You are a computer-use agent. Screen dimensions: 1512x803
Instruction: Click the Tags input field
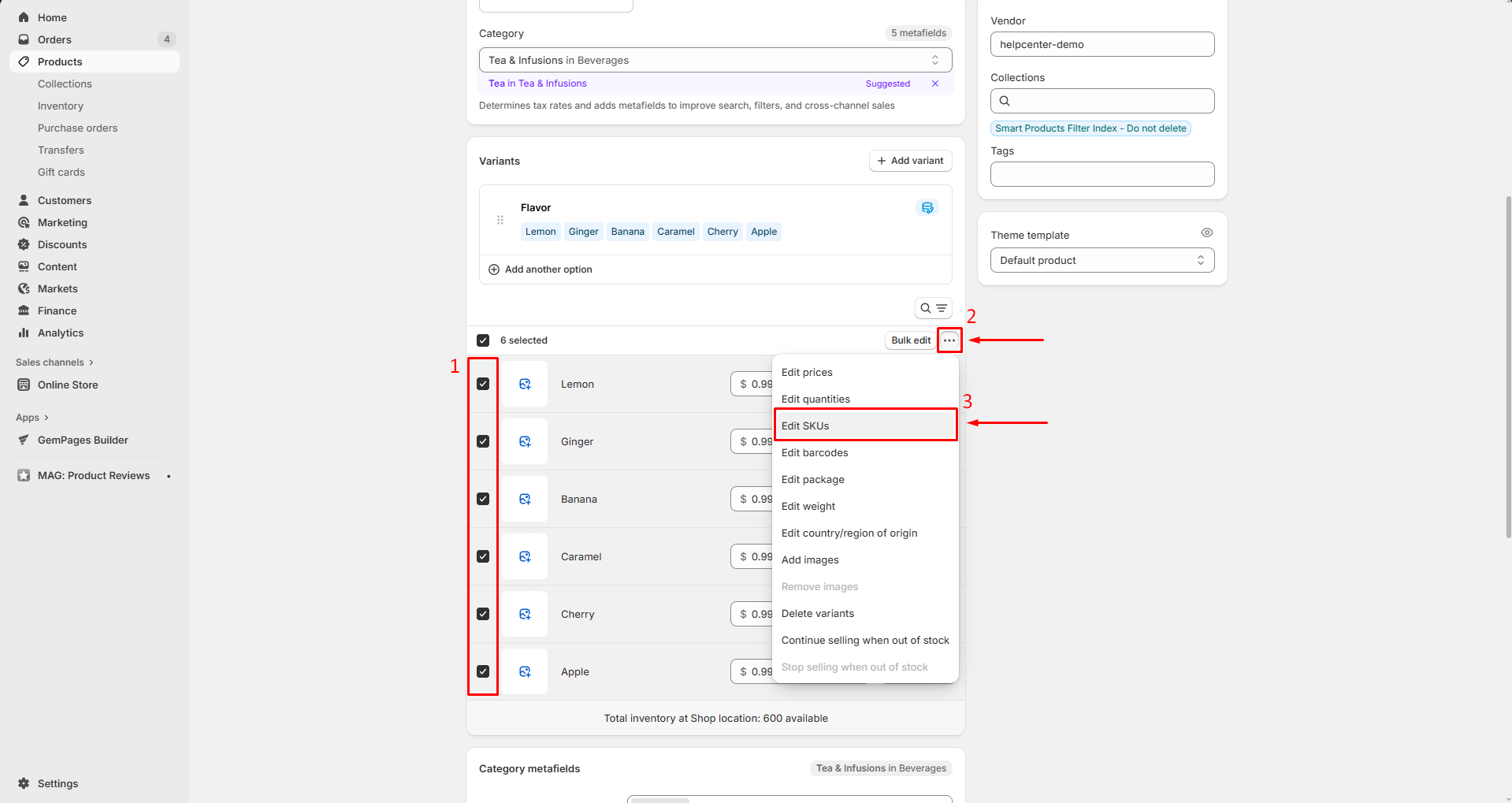[x=1101, y=174]
